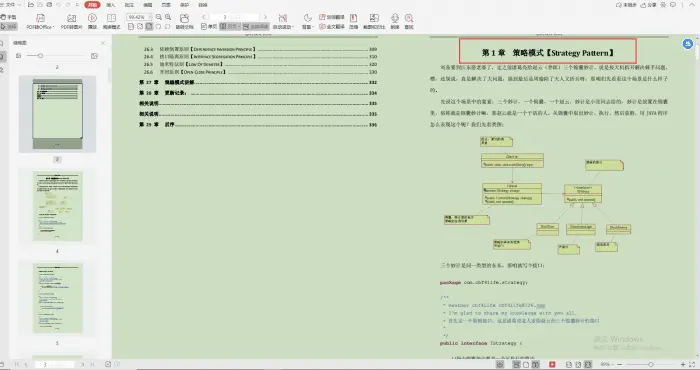Activate the Select tool below the Hand tool
Screen dimensions: 700x370
pyautogui.click(x=9, y=26)
